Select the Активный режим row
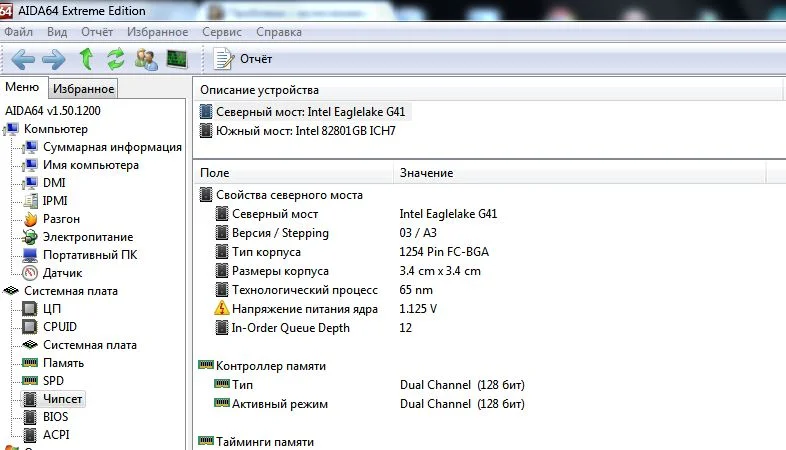The image size is (786, 450). 280,404
